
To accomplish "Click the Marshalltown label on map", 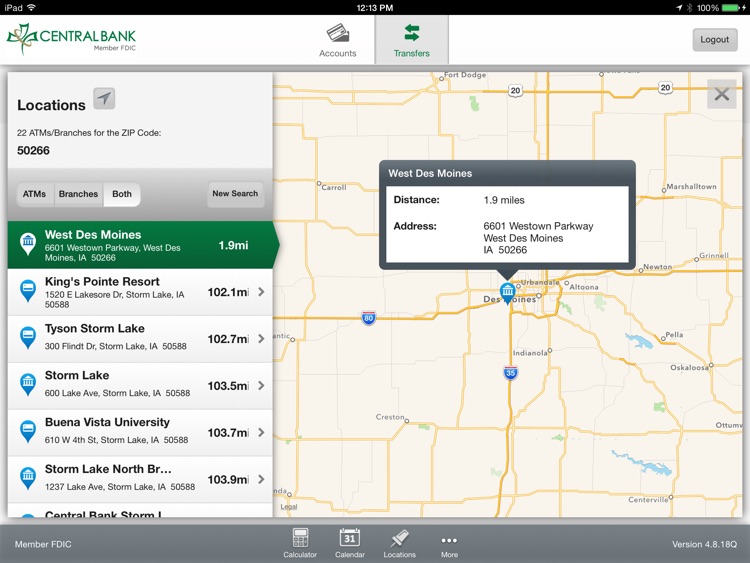I will [691, 187].
